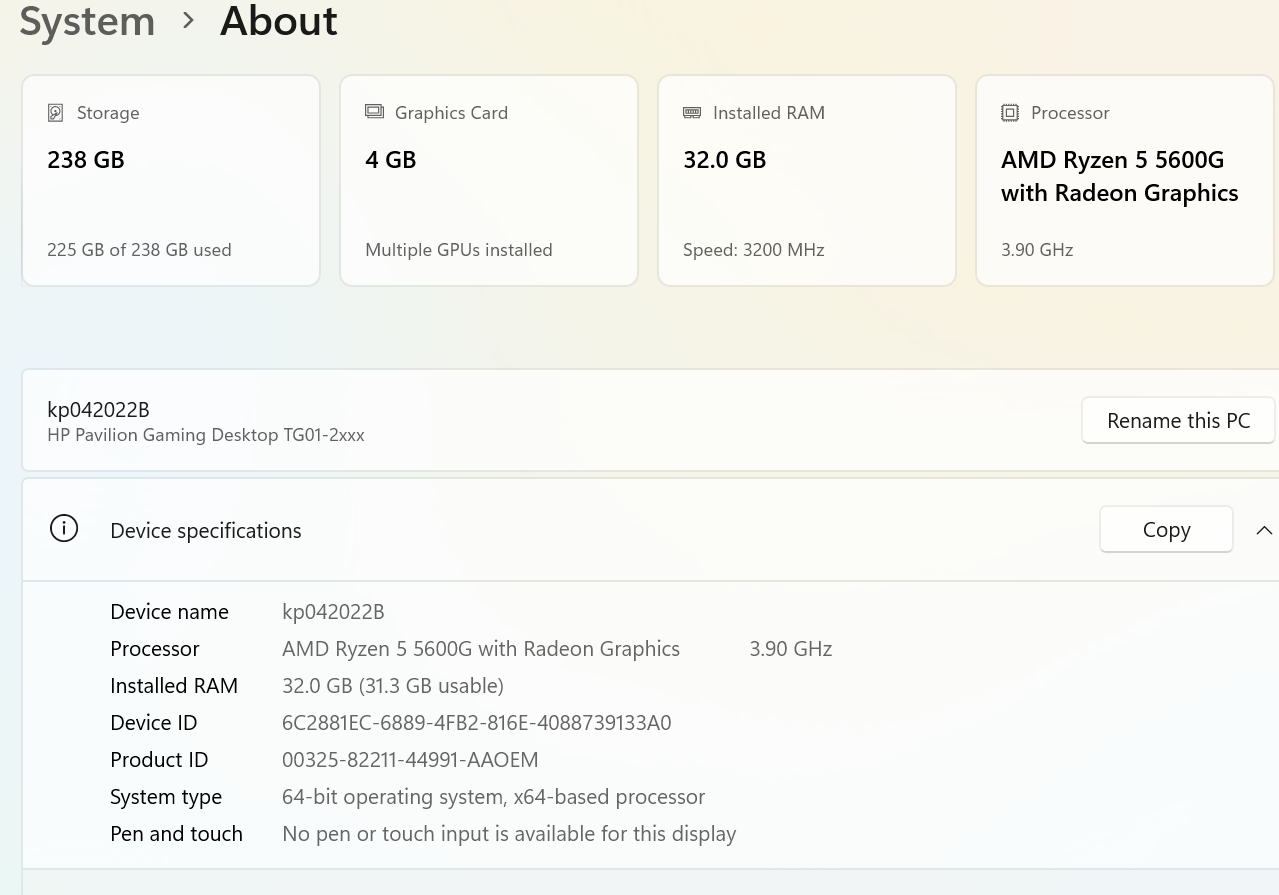Collapse the Device specifications section
The image size is (1279, 895).
[x=1264, y=530]
